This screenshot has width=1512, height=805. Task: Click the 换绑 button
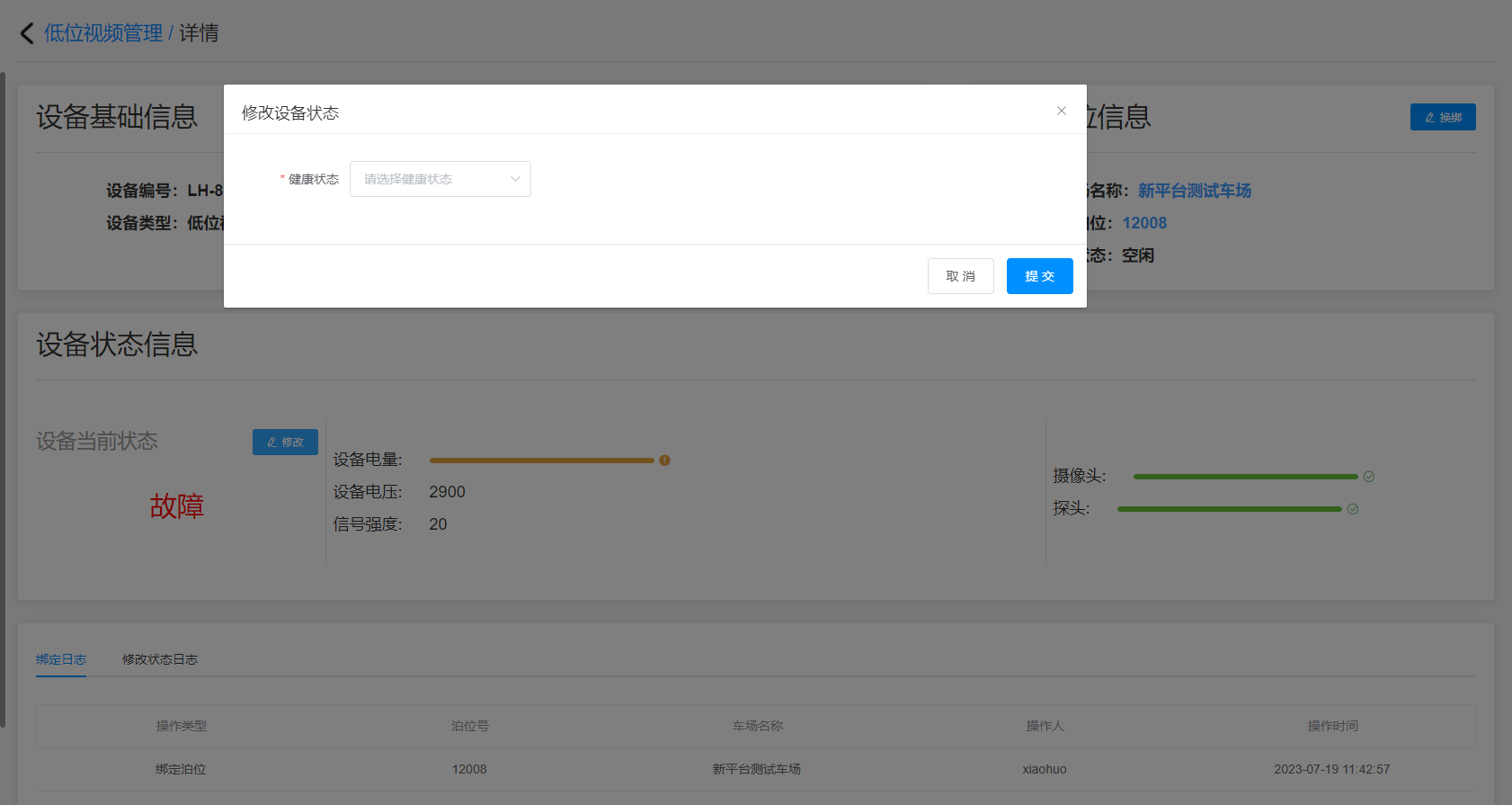pos(1442,117)
